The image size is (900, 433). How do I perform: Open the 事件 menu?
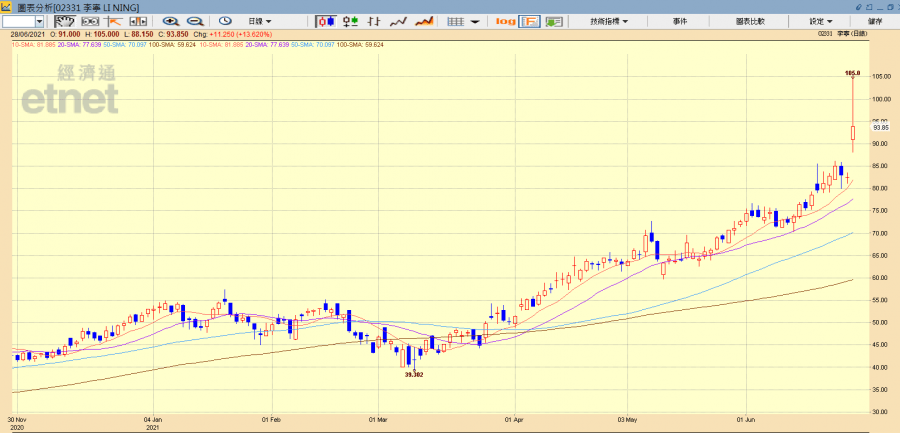pos(680,21)
